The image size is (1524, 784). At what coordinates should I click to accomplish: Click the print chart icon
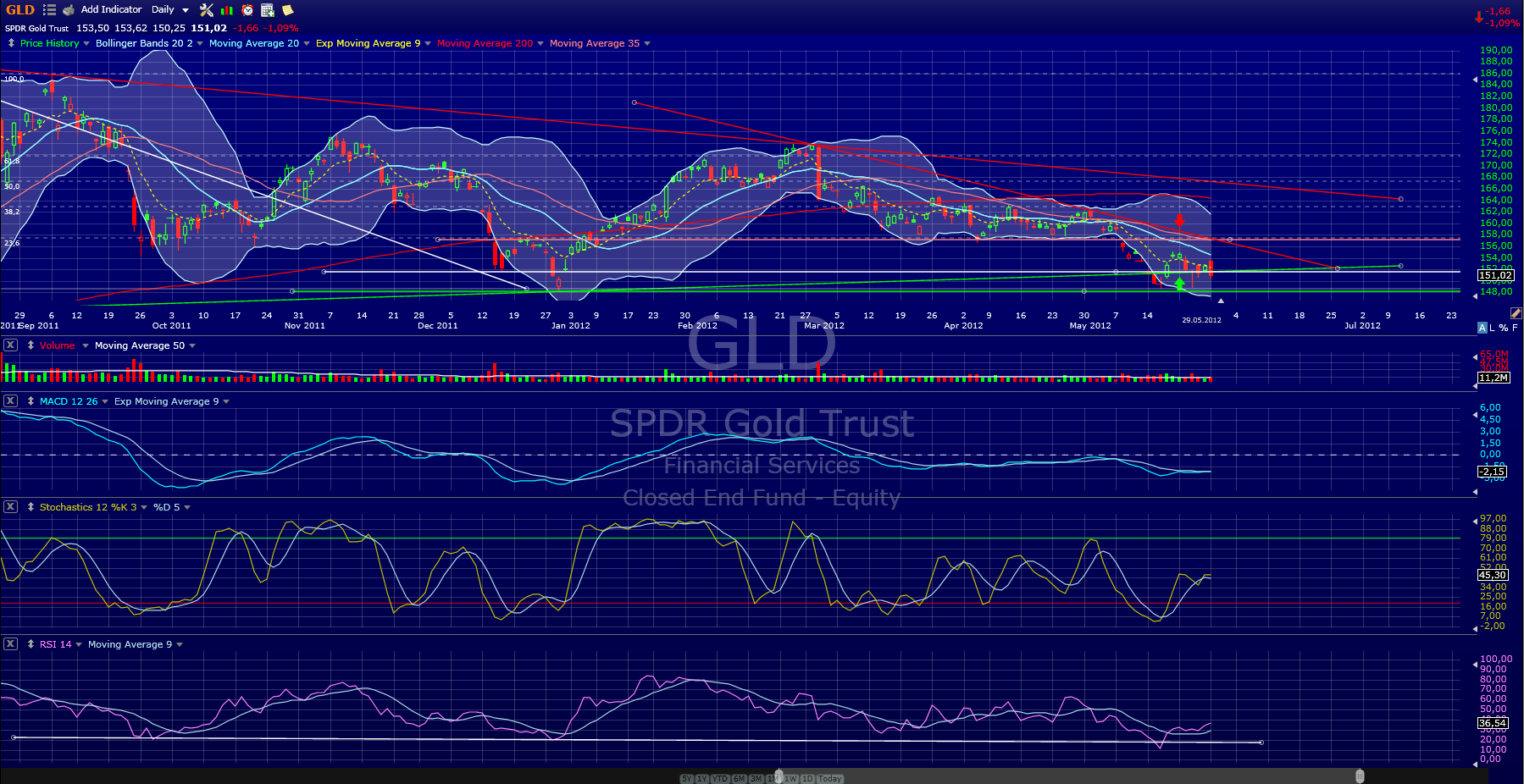click(x=69, y=10)
